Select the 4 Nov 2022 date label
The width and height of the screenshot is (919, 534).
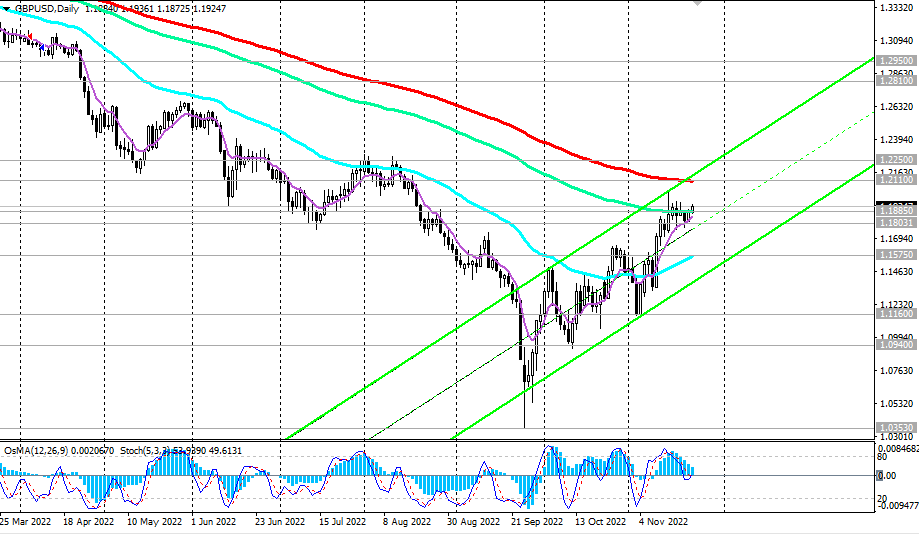[662, 522]
